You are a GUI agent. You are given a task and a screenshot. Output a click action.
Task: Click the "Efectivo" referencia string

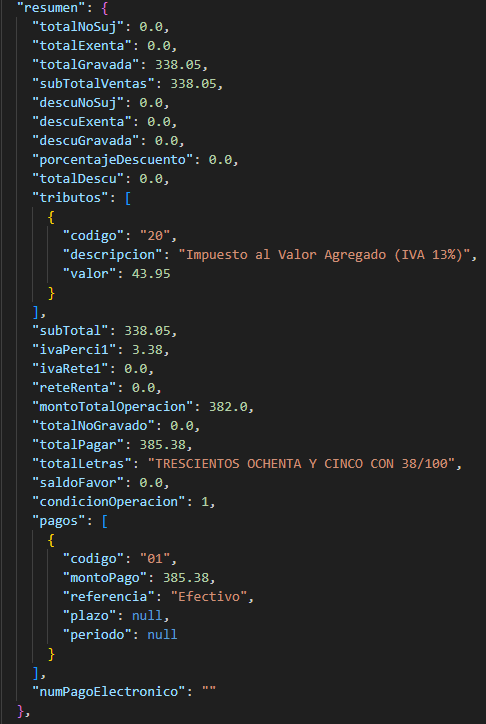pyautogui.click(x=209, y=597)
